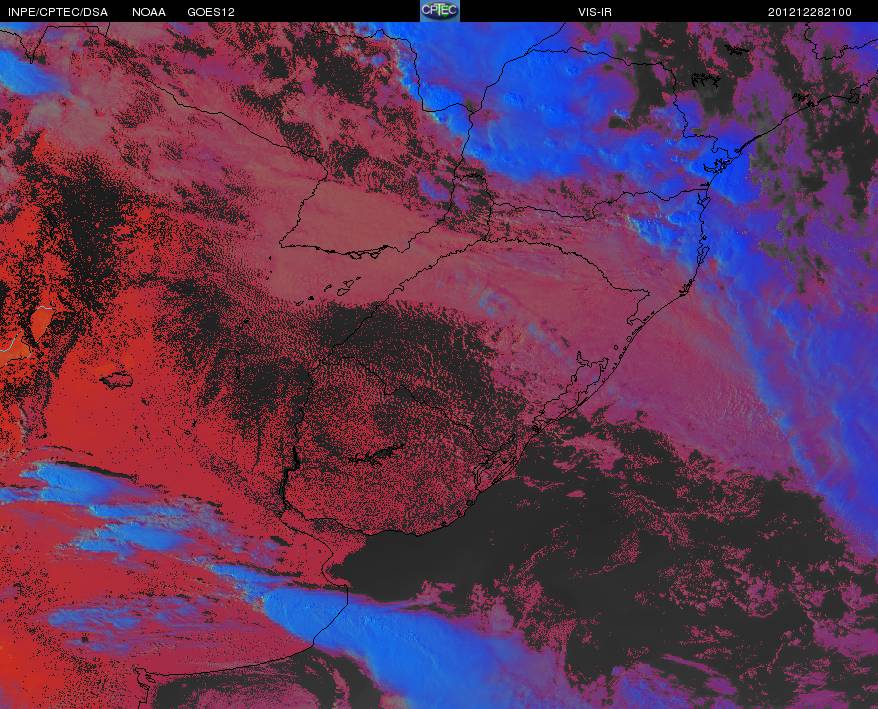The image size is (878, 709).
Task: Select the 201212282100 timestamp
Action: 810,12
